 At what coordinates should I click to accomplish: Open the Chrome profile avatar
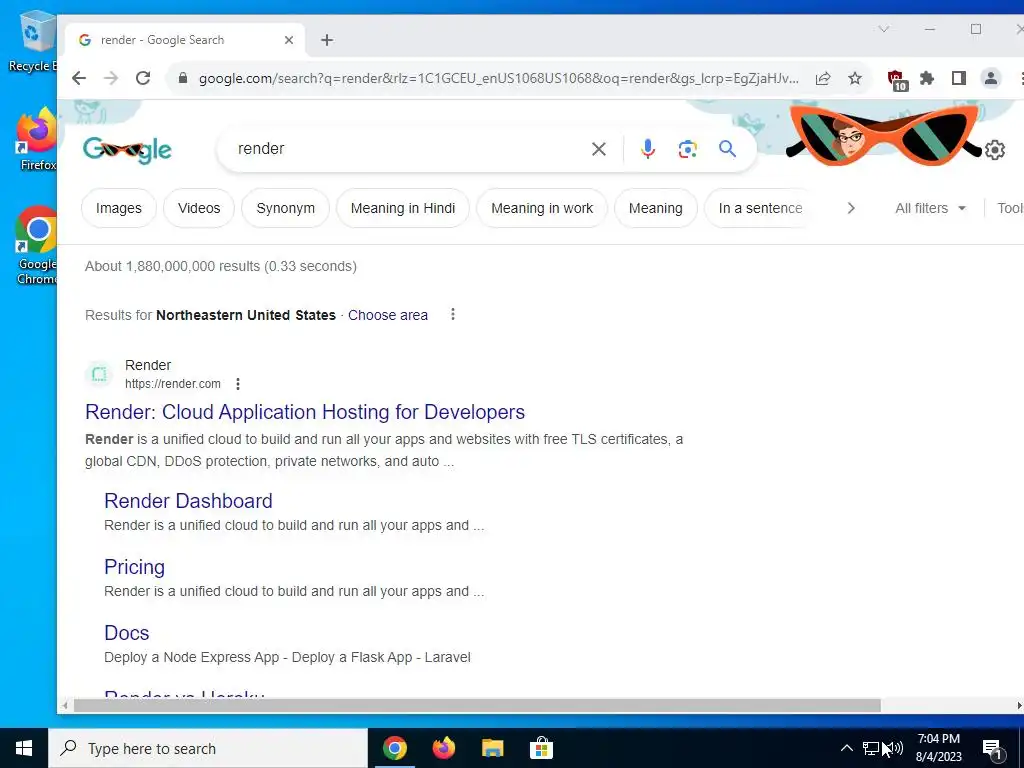991,78
